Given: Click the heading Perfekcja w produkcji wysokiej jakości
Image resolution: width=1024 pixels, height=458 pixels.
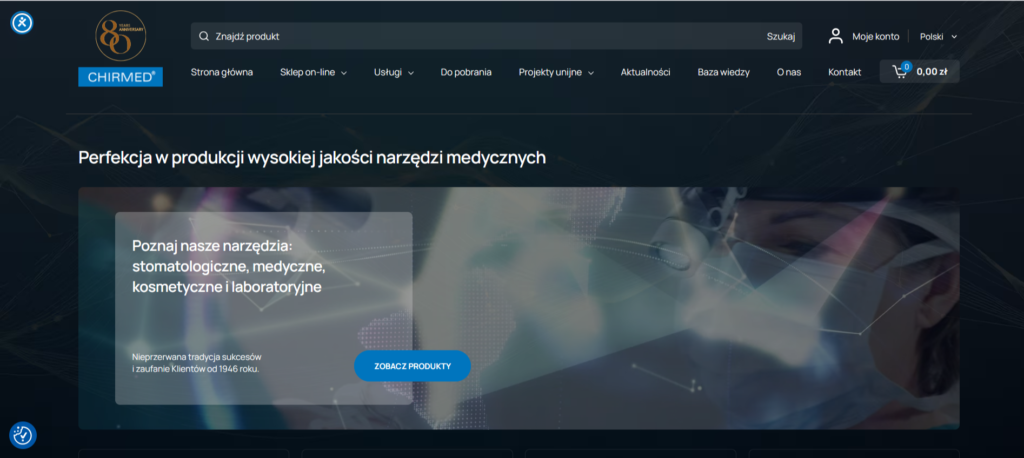Looking at the screenshot, I should point(312,158).
